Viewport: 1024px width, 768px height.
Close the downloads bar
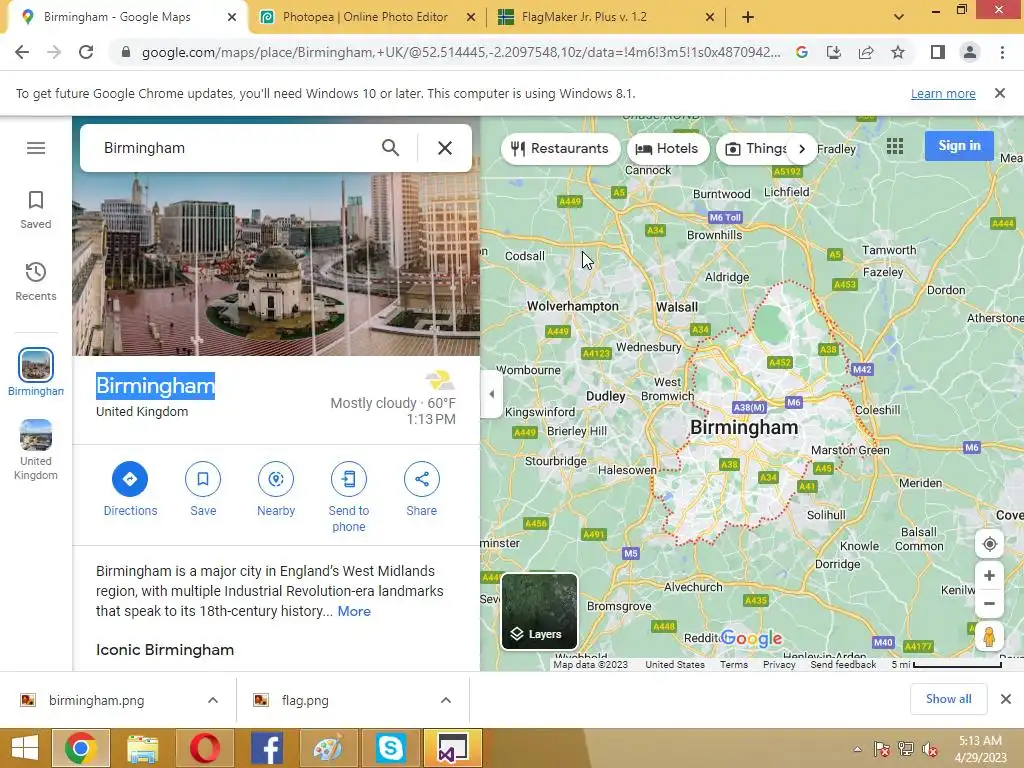pos(1006,699)
